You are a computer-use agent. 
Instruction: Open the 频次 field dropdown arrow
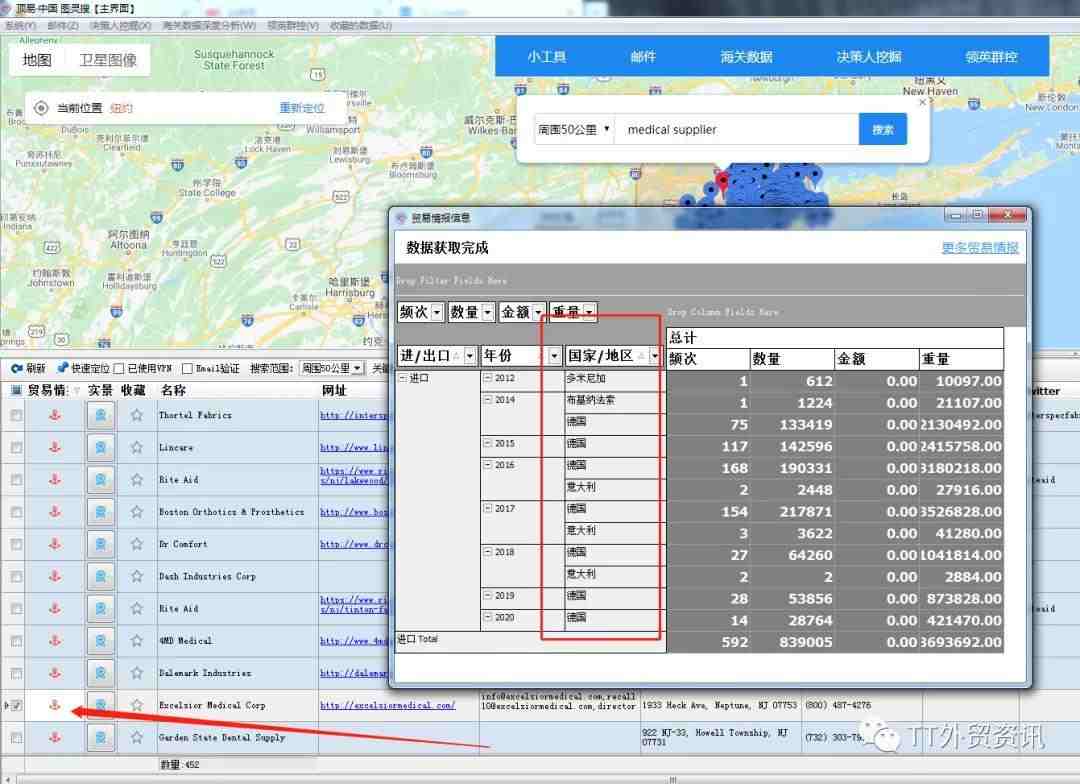click(437, 312)
